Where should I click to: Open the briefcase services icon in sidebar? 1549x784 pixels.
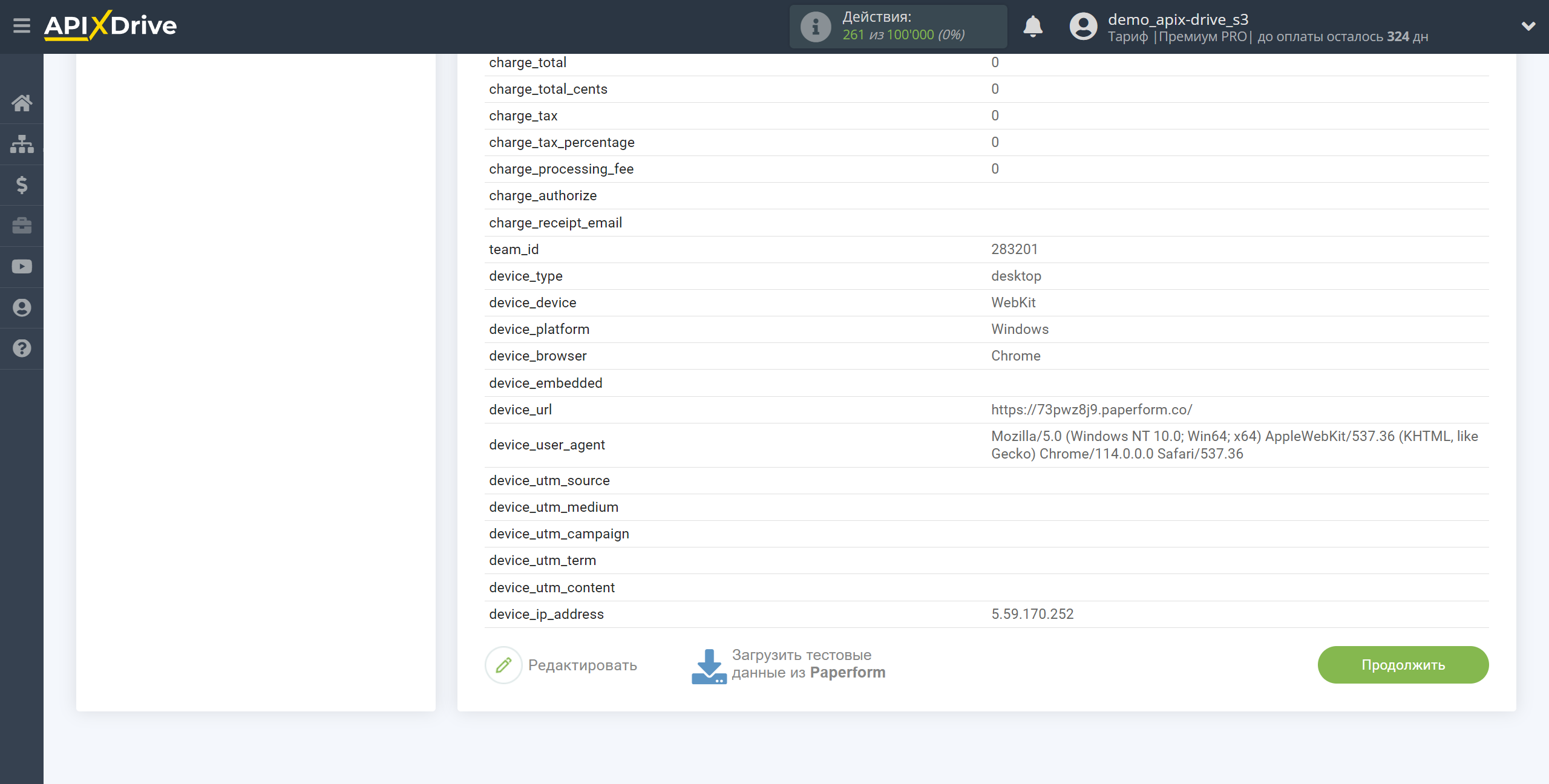22,226
